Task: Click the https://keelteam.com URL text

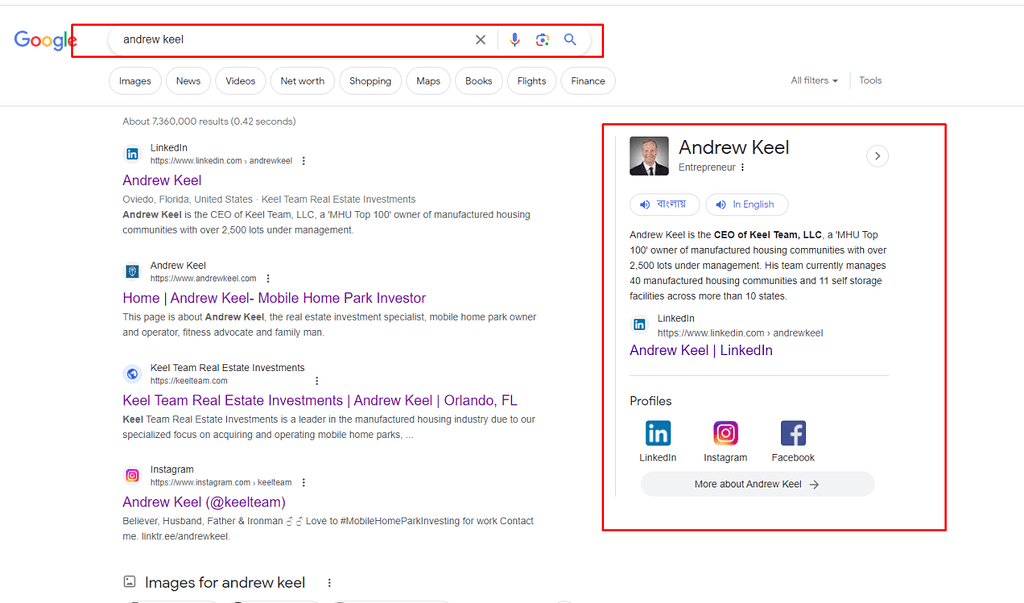Action: coord(189,381)
